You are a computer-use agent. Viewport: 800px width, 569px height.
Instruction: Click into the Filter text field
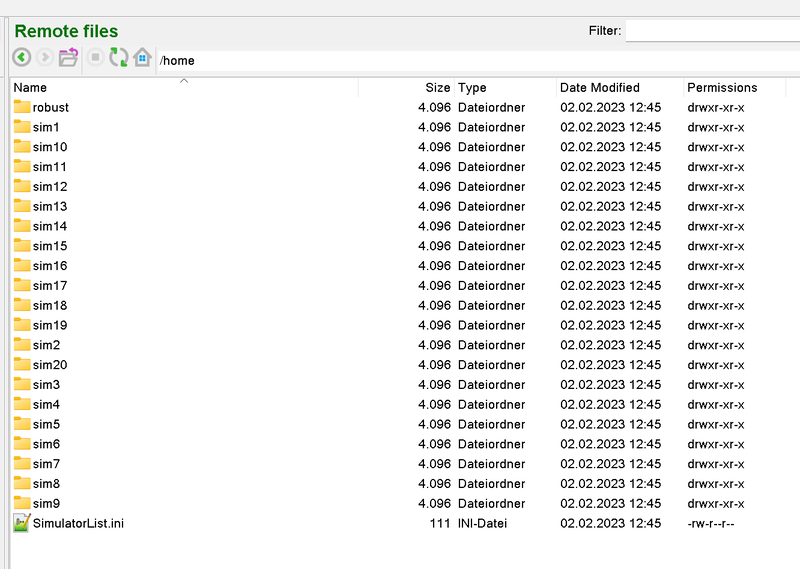click(x=712, y=31)
